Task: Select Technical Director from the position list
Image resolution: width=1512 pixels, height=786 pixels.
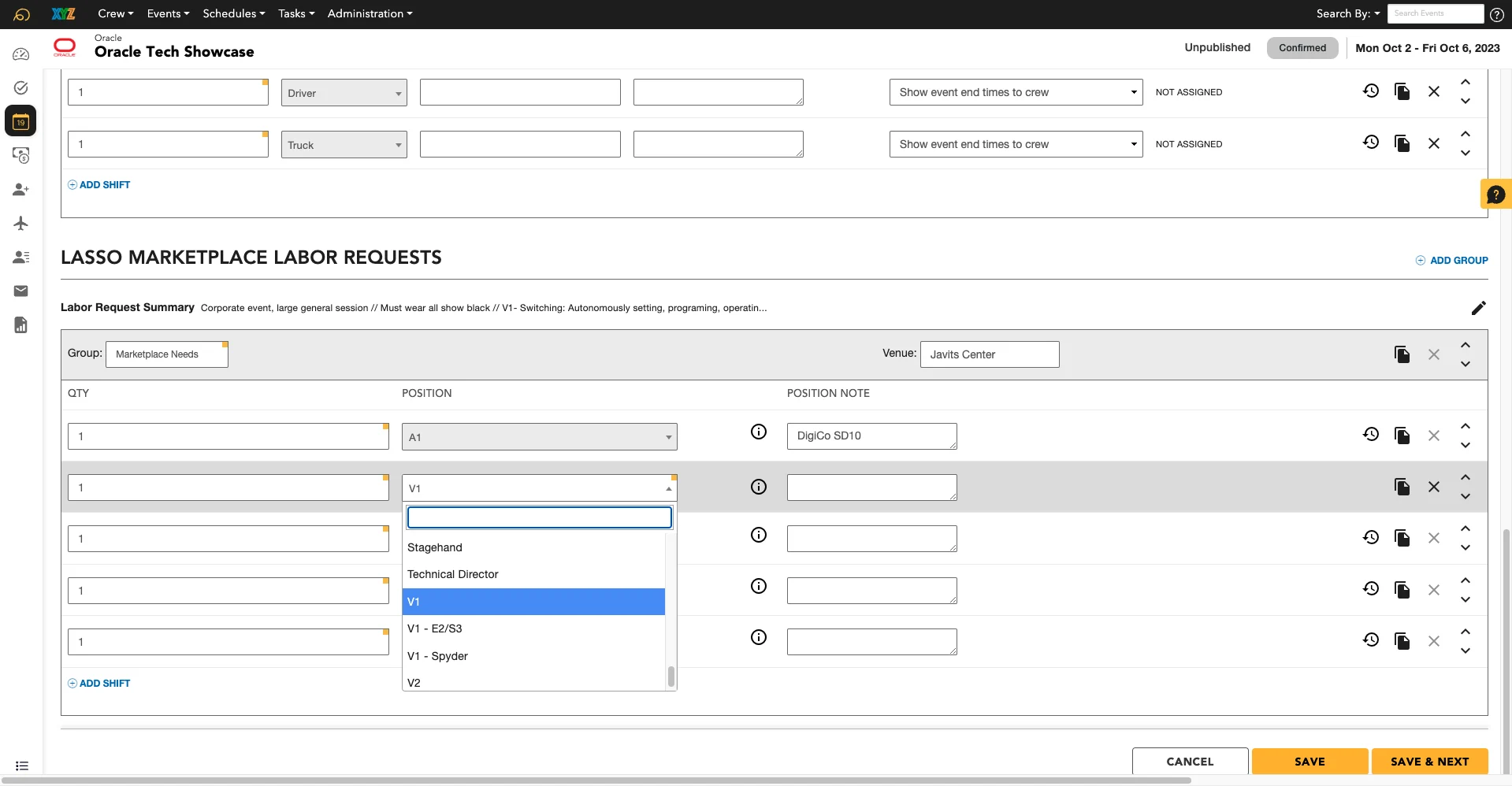Action: click(x=534, y=574)
